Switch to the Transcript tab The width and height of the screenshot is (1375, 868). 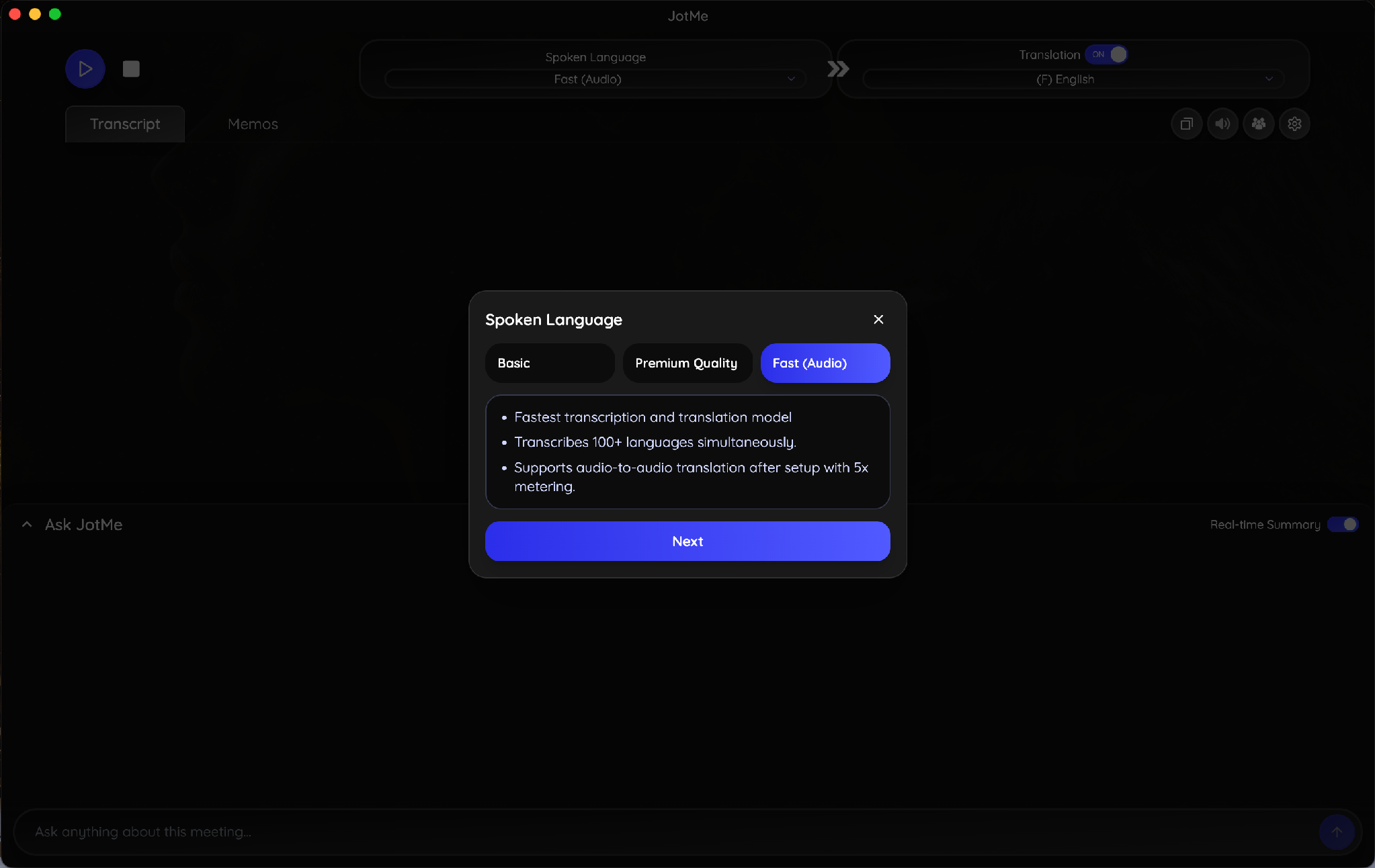125,124
